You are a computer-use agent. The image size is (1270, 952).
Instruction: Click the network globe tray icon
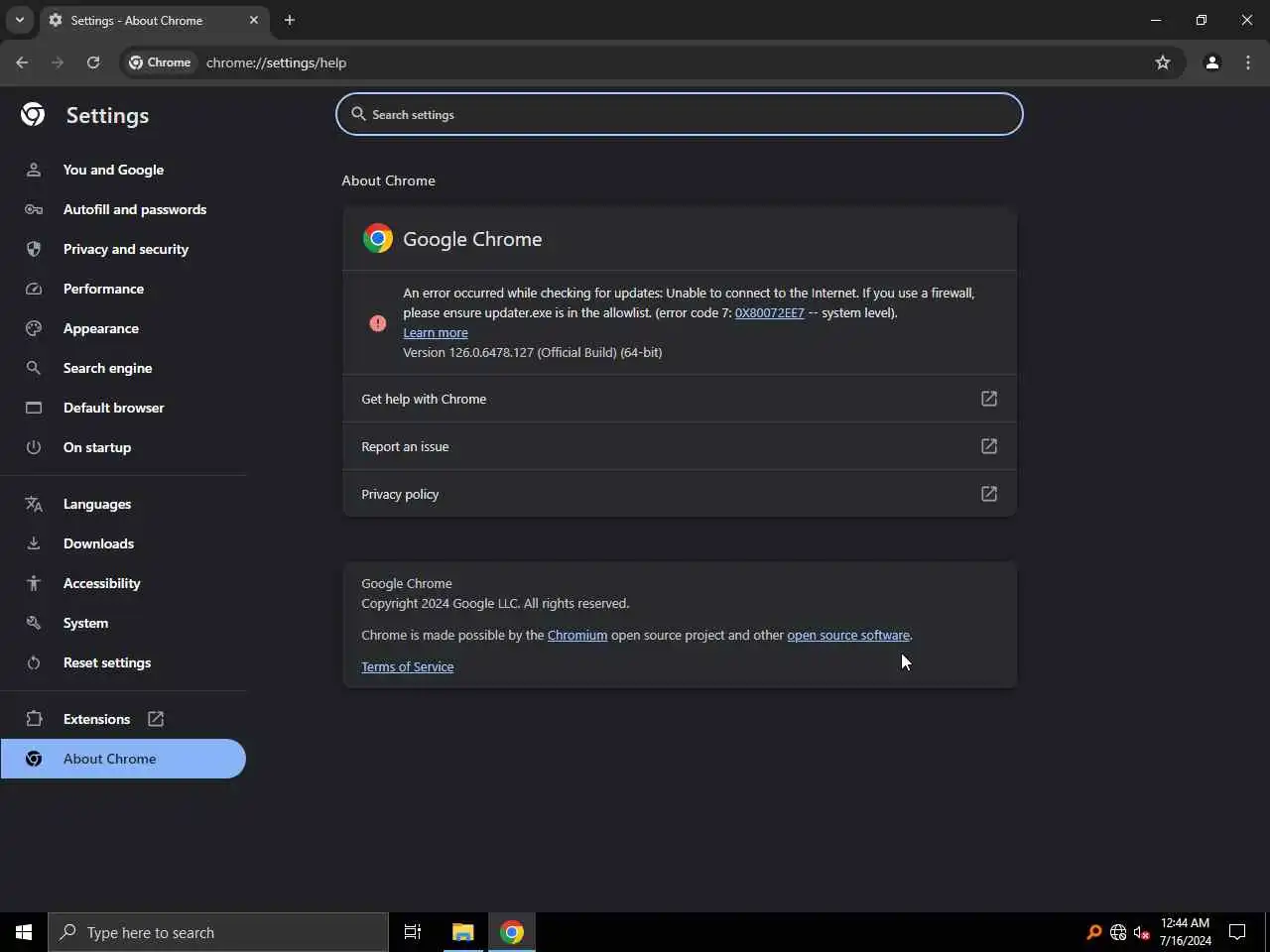click(1118, 932)
